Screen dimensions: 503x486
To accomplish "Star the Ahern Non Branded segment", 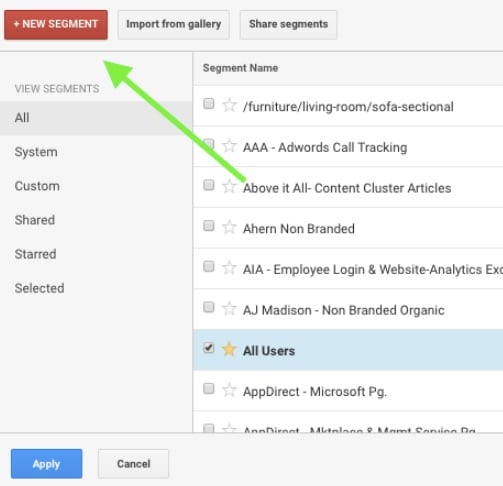I will [x=229, y=227].
